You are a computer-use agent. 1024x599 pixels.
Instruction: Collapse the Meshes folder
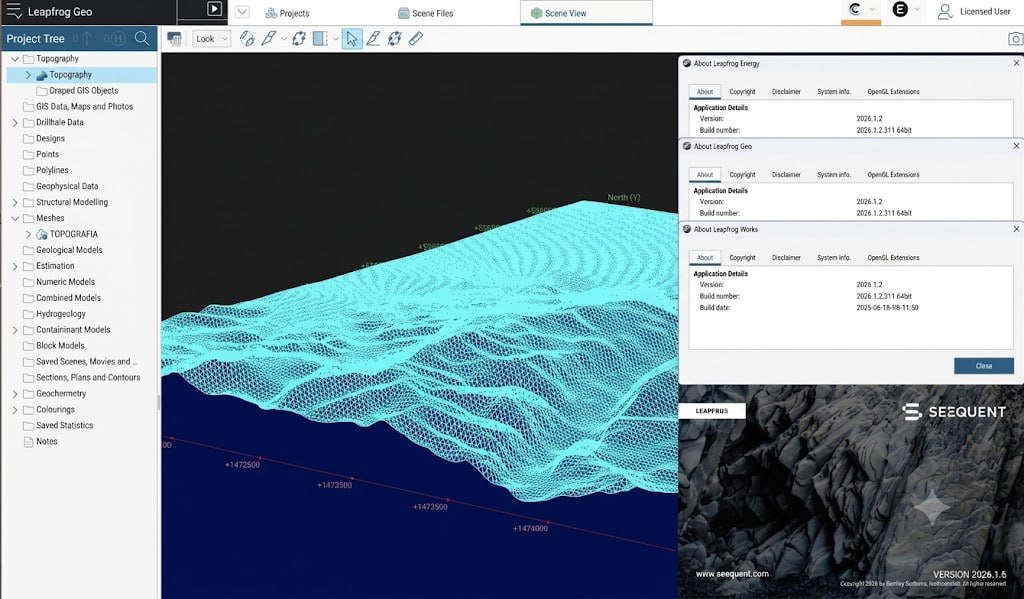click(x=15, y=218)
